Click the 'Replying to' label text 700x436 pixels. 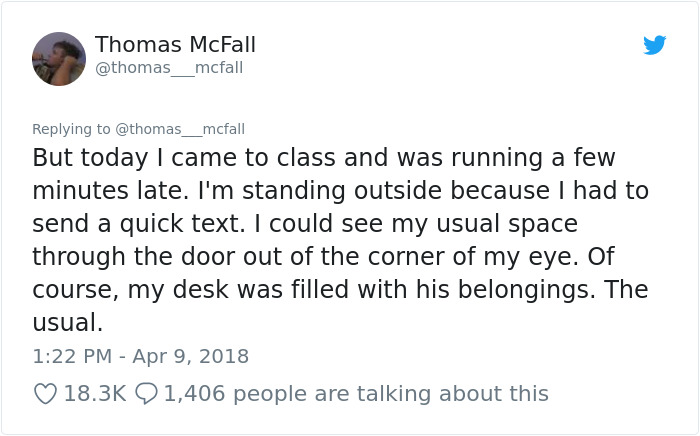tap(71, 129)
